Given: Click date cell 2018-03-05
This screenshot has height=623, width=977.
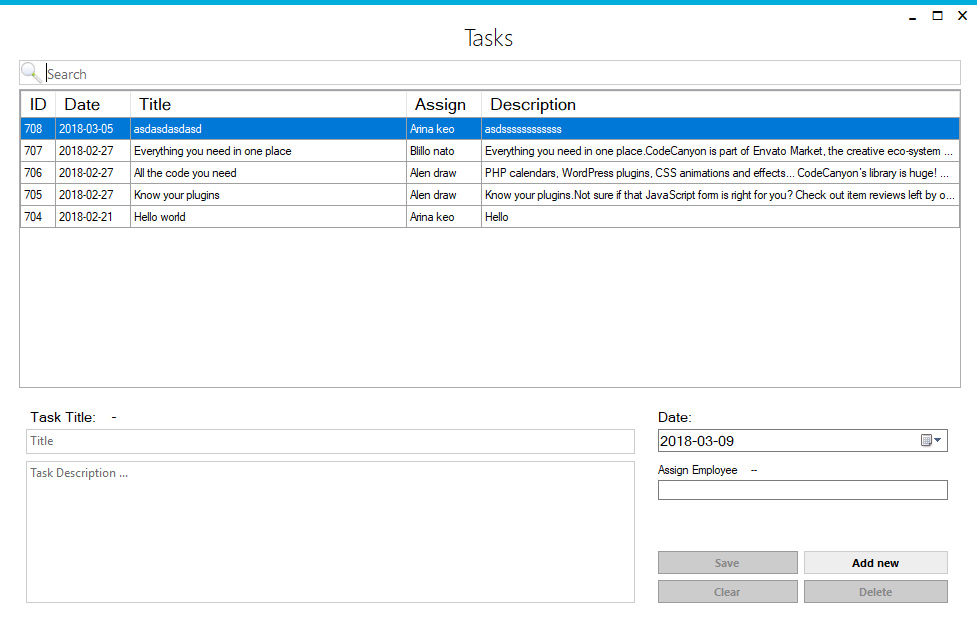Looking at the screenshot, I should pyautogui.click(x=93, y=129).
